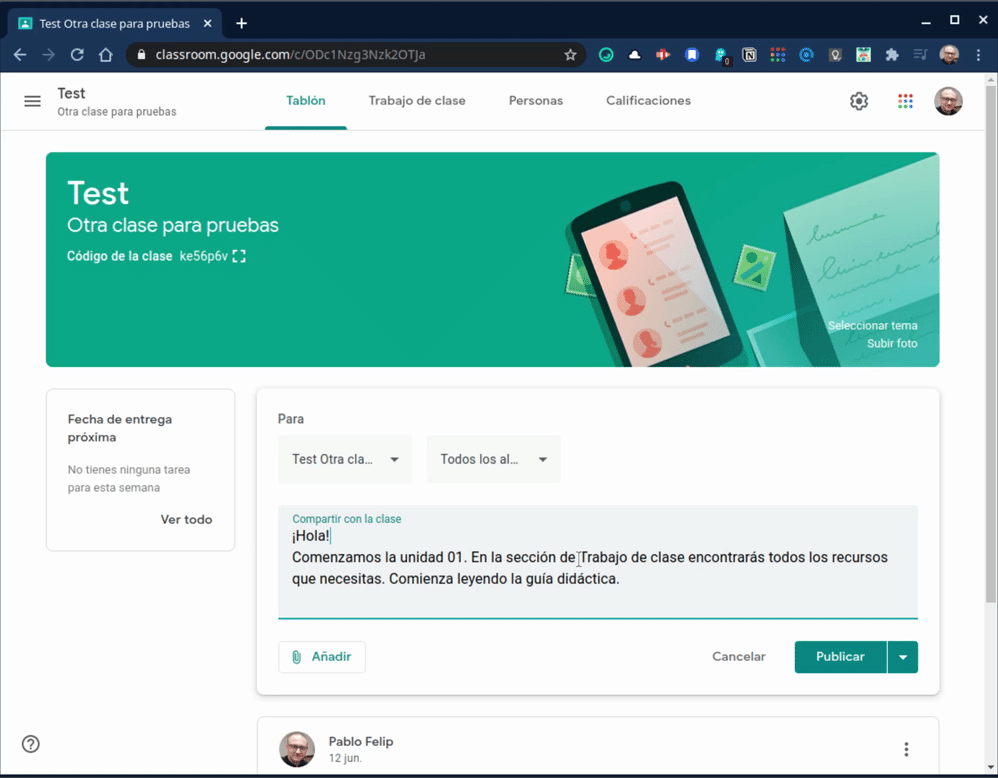Open the cloud extension icon
The width and height of the screenshot is (998, 778).
pos(635,55)
